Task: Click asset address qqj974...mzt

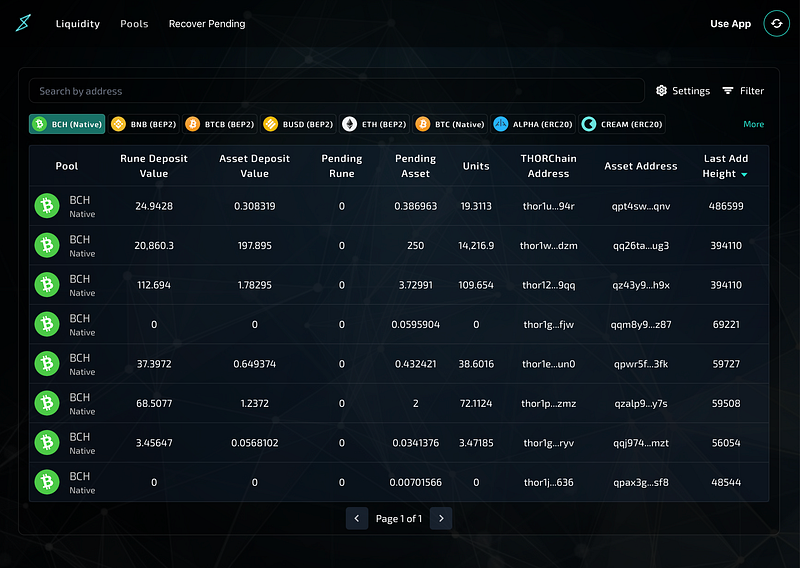Action: point(641,443)
